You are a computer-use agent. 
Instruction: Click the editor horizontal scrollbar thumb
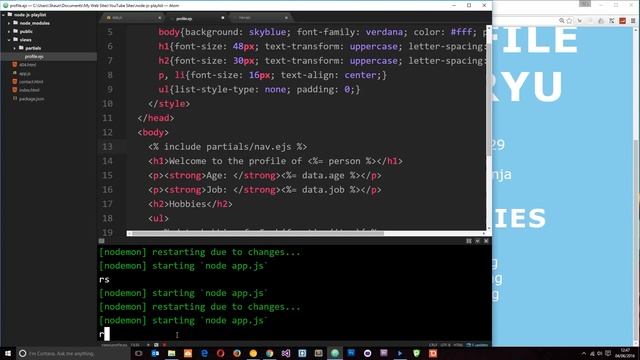258,233
